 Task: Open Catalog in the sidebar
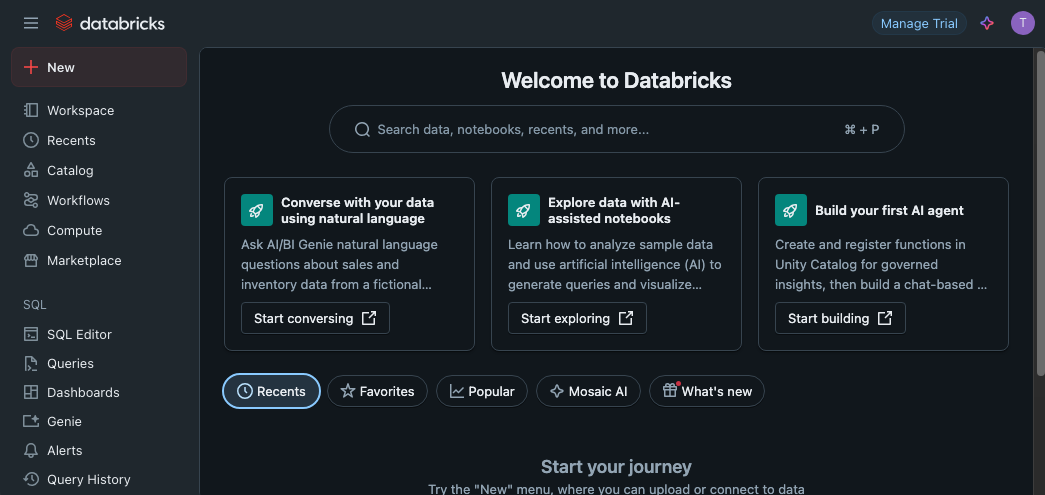(x=70, y=171)
